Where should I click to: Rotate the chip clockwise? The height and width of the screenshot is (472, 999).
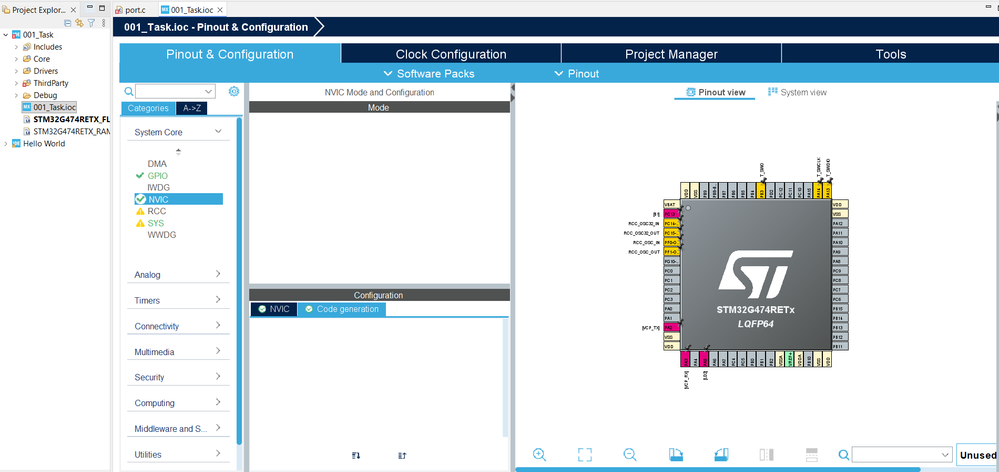(676, 454)
